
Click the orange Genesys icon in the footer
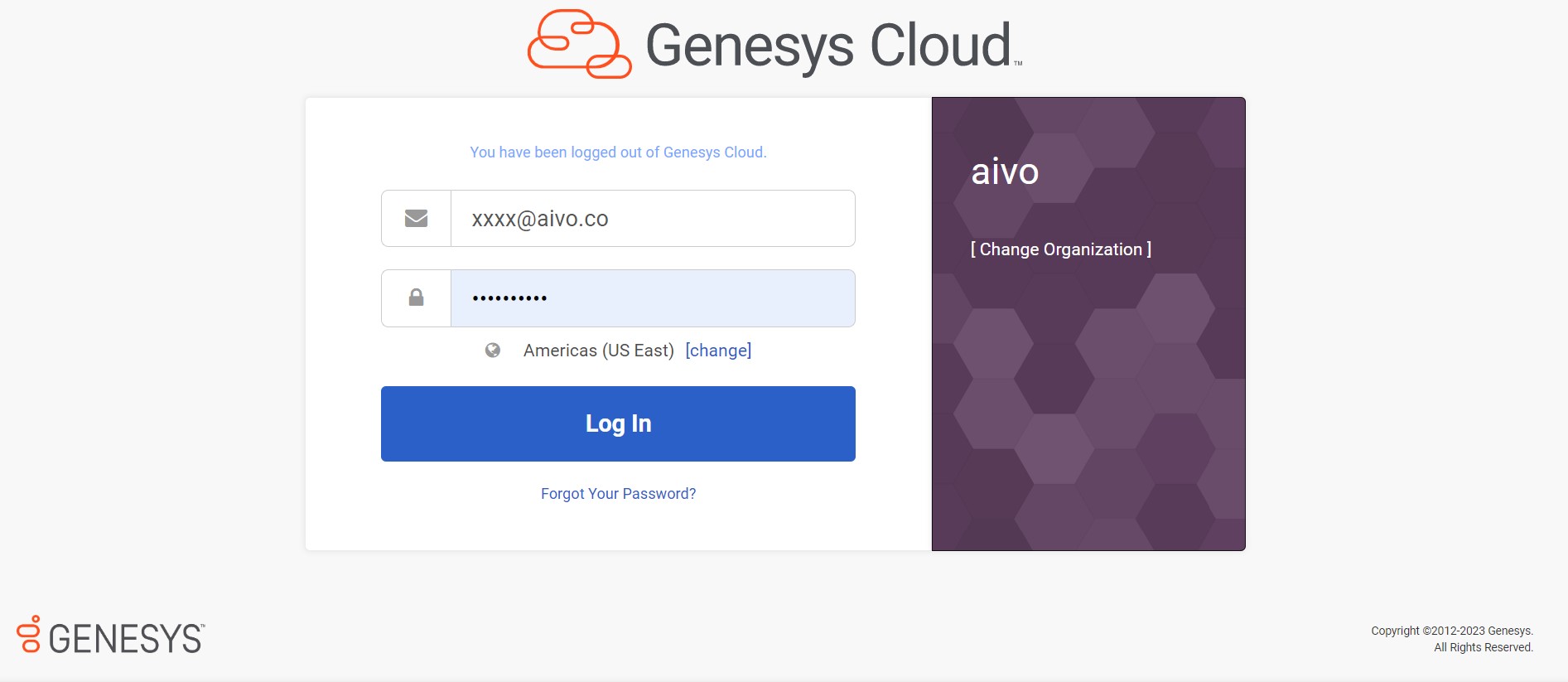pos(29,634)
